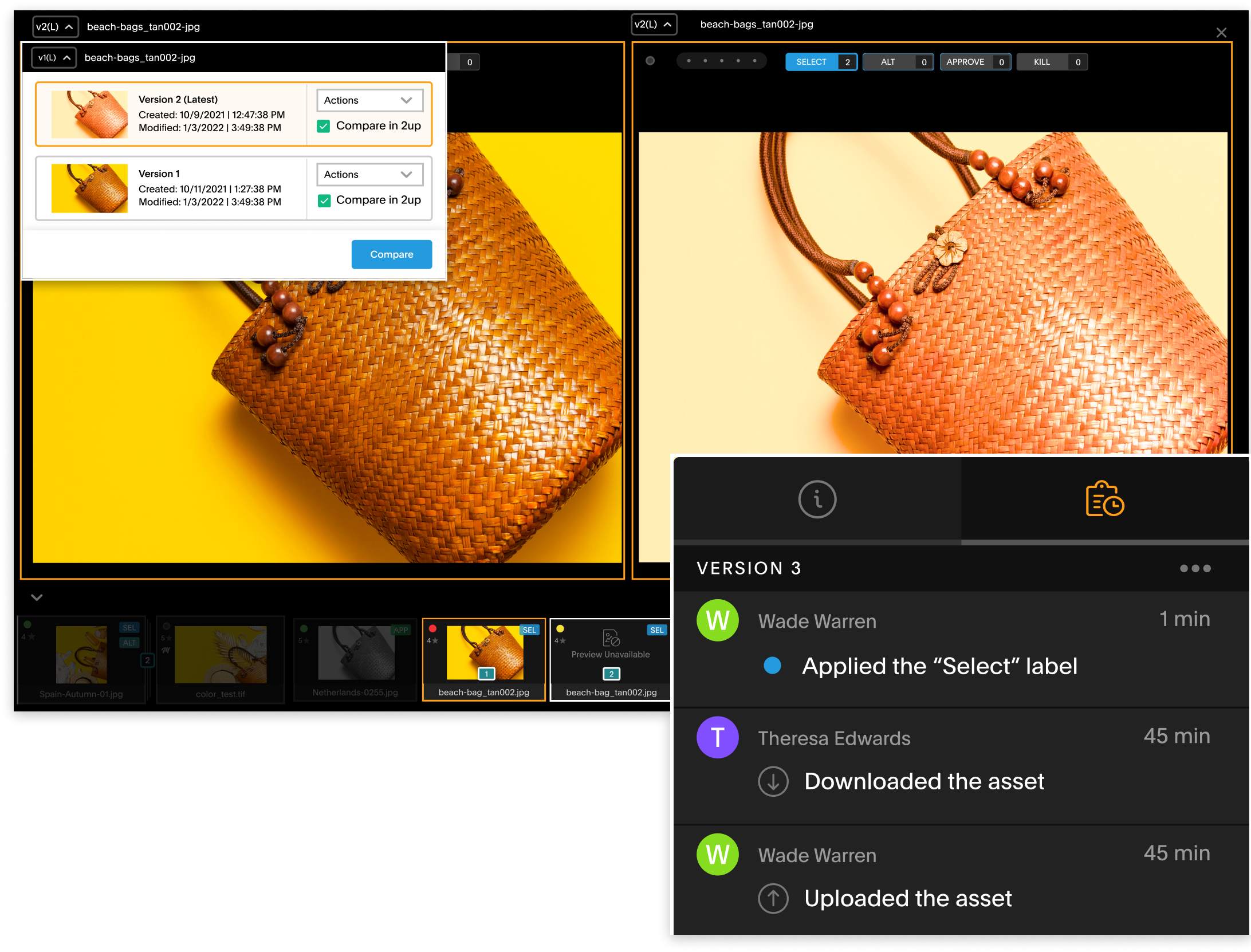Click green color label on Netherlands-0255.jpg thumbnail
This screenshot has width=1251, height=952.
(304, 628)
